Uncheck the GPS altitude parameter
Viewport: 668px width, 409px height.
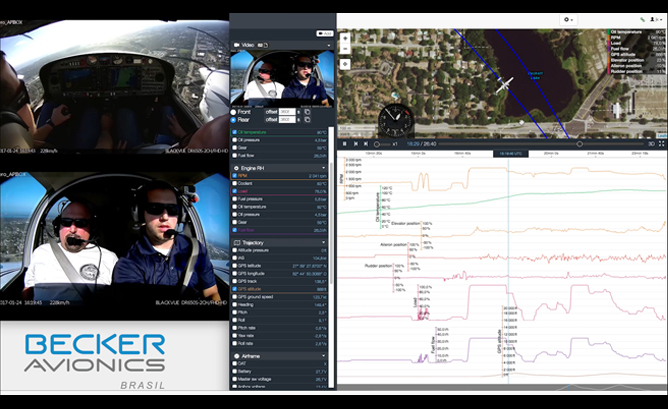pyautogui.click(x=234, y=289)
